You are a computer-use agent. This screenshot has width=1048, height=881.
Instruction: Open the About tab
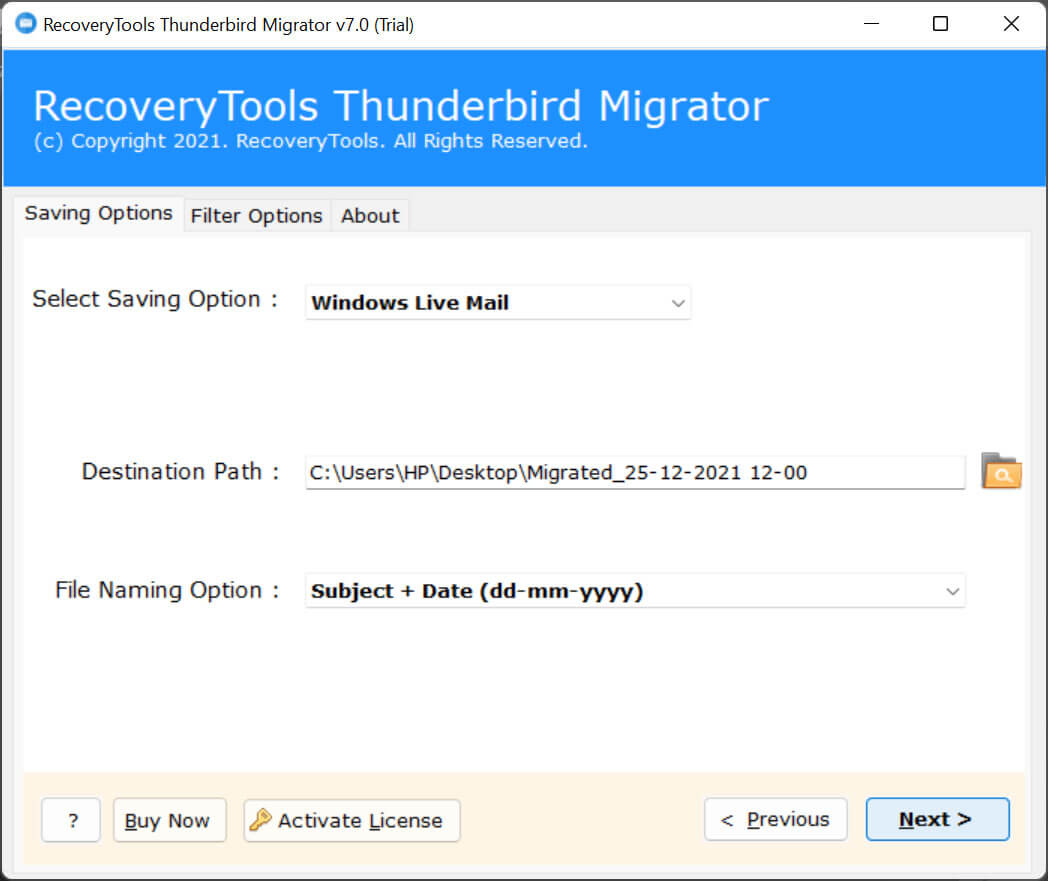click(x=370, y=216)
